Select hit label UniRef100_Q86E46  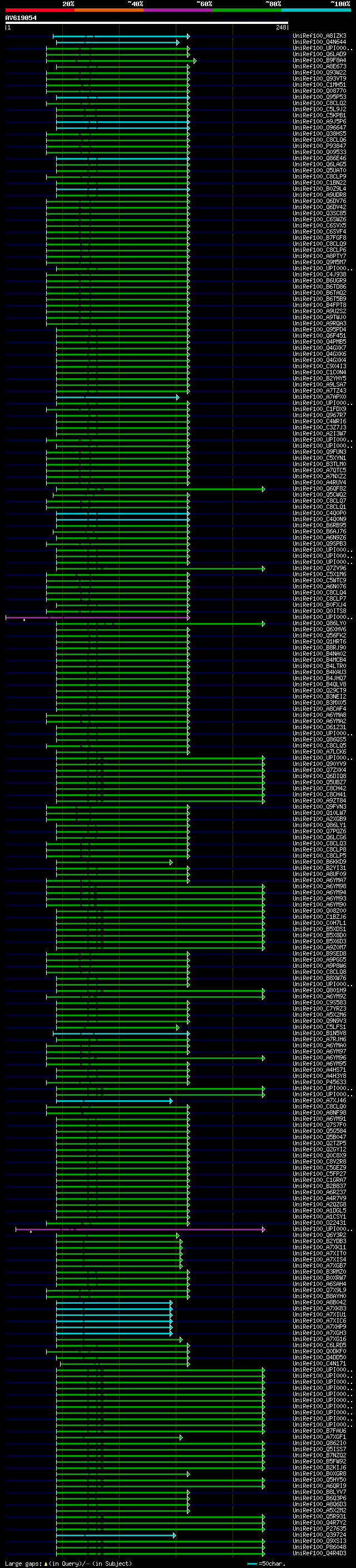point(319,159)
